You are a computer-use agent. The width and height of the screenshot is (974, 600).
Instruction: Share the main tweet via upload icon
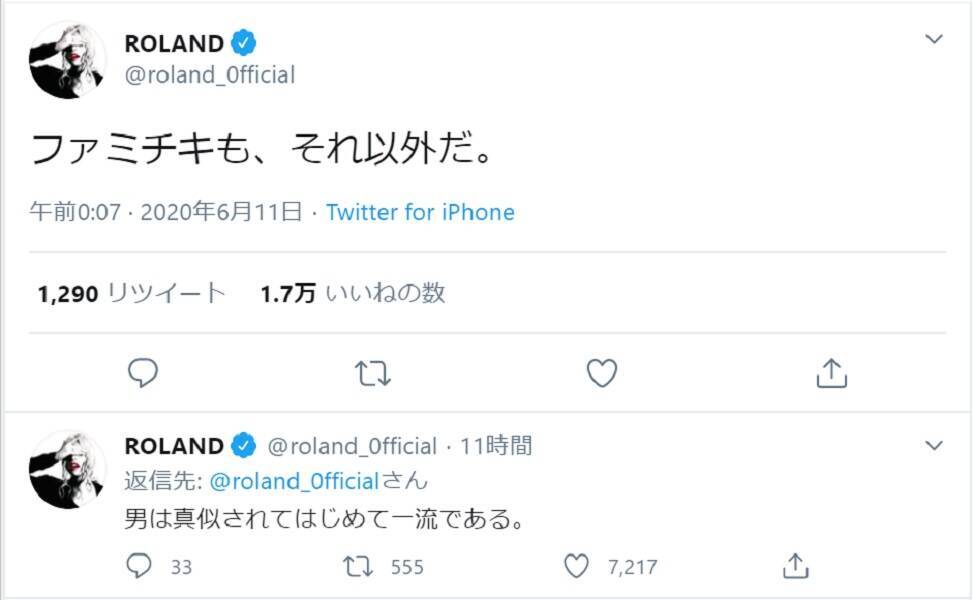(x=831, y=374)
